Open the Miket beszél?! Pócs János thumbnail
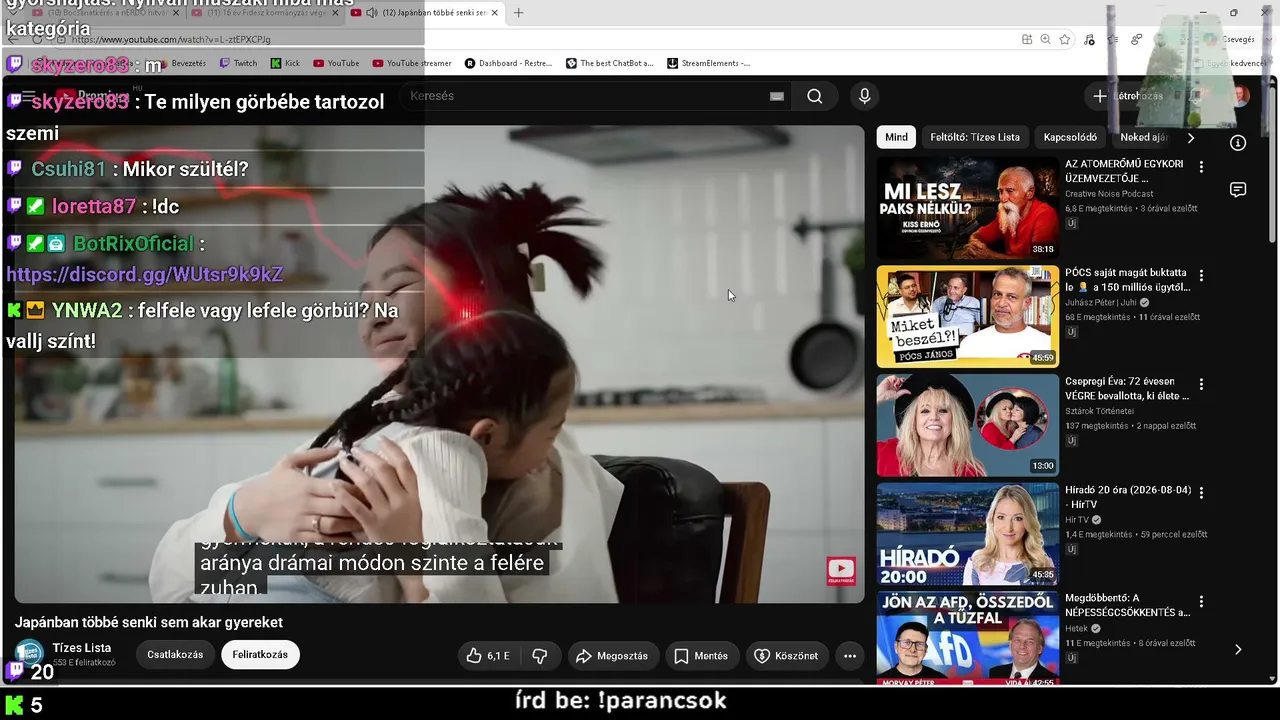The image size is (1280, 720). point(967,317)
